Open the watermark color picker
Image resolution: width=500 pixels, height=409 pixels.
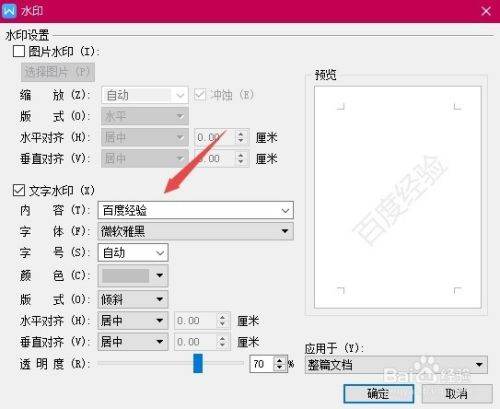point(133,275)
